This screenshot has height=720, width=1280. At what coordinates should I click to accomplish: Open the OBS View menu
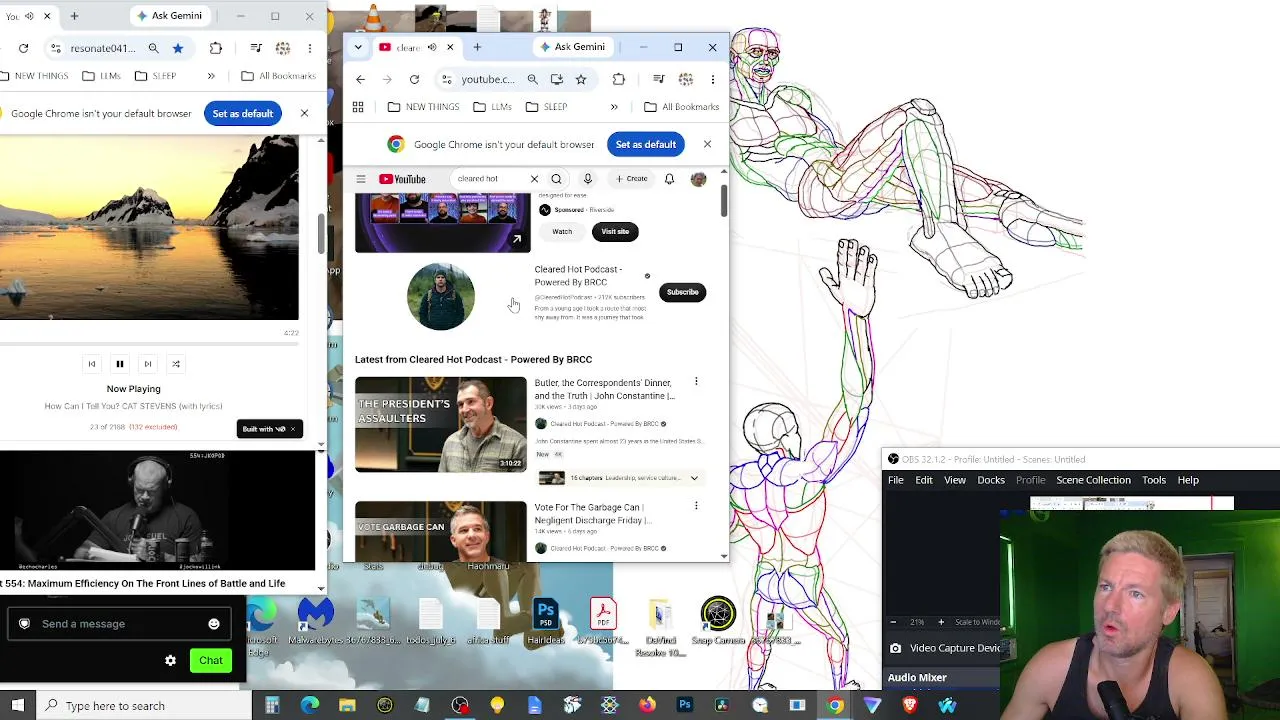click(955, 480)
